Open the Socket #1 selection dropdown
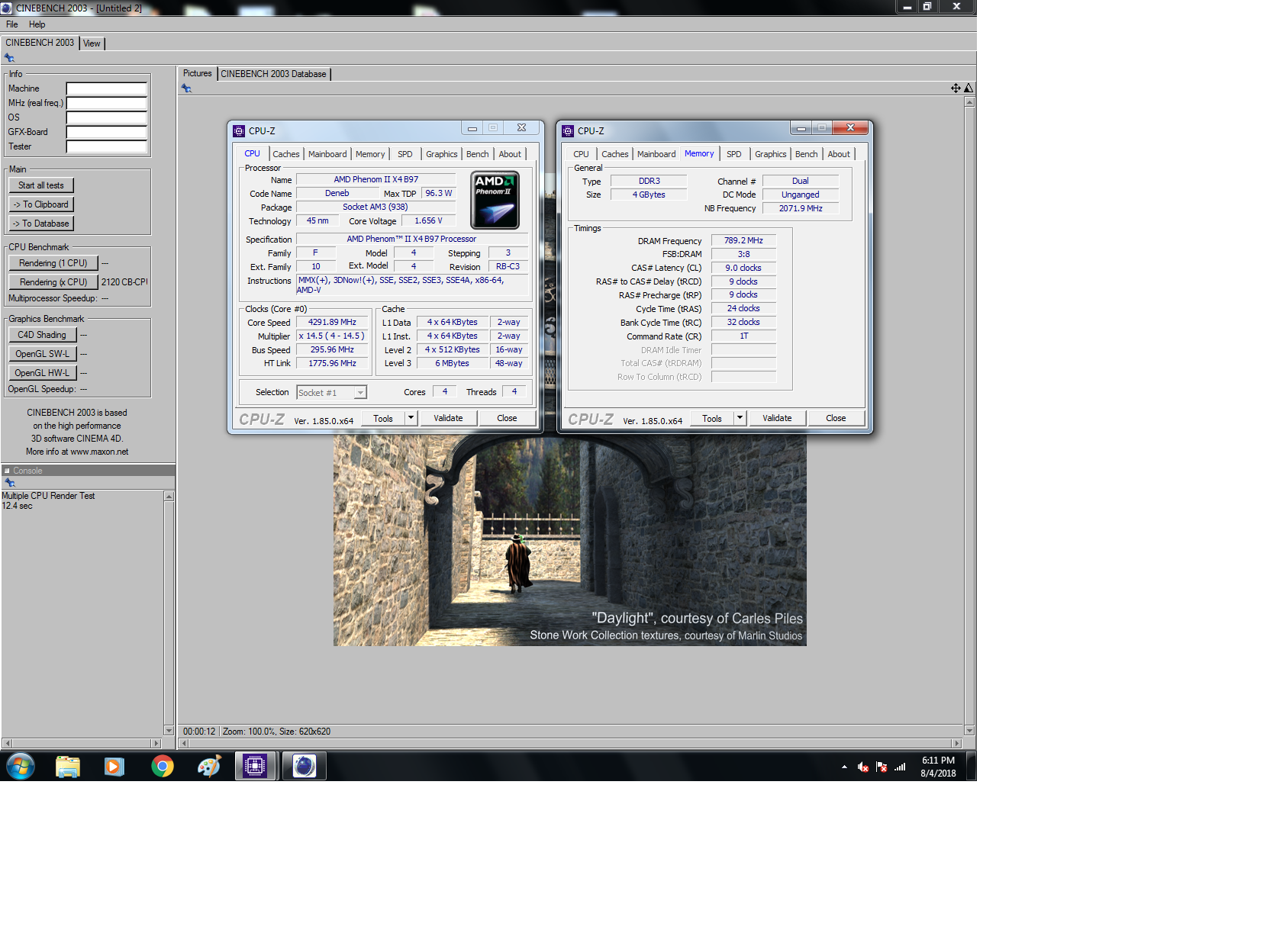1270x952 pixels. (x=331, y=392)
